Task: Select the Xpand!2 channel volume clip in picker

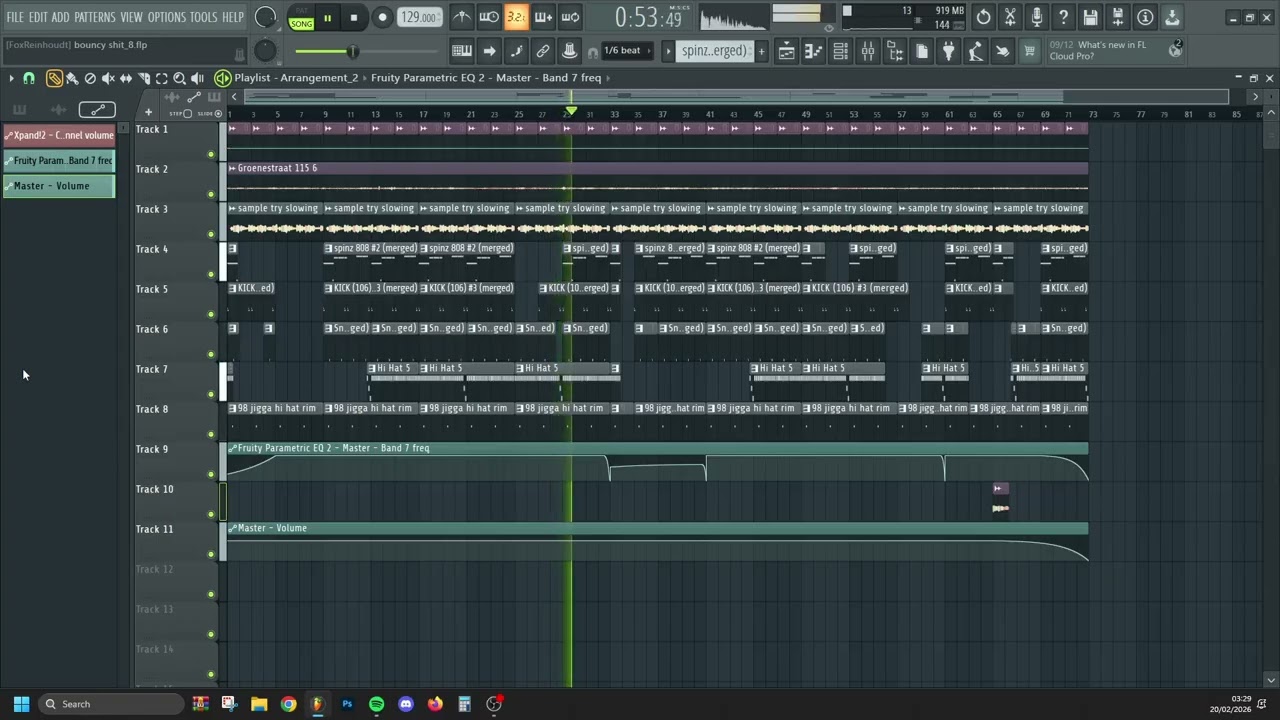Action: (59, 135)
